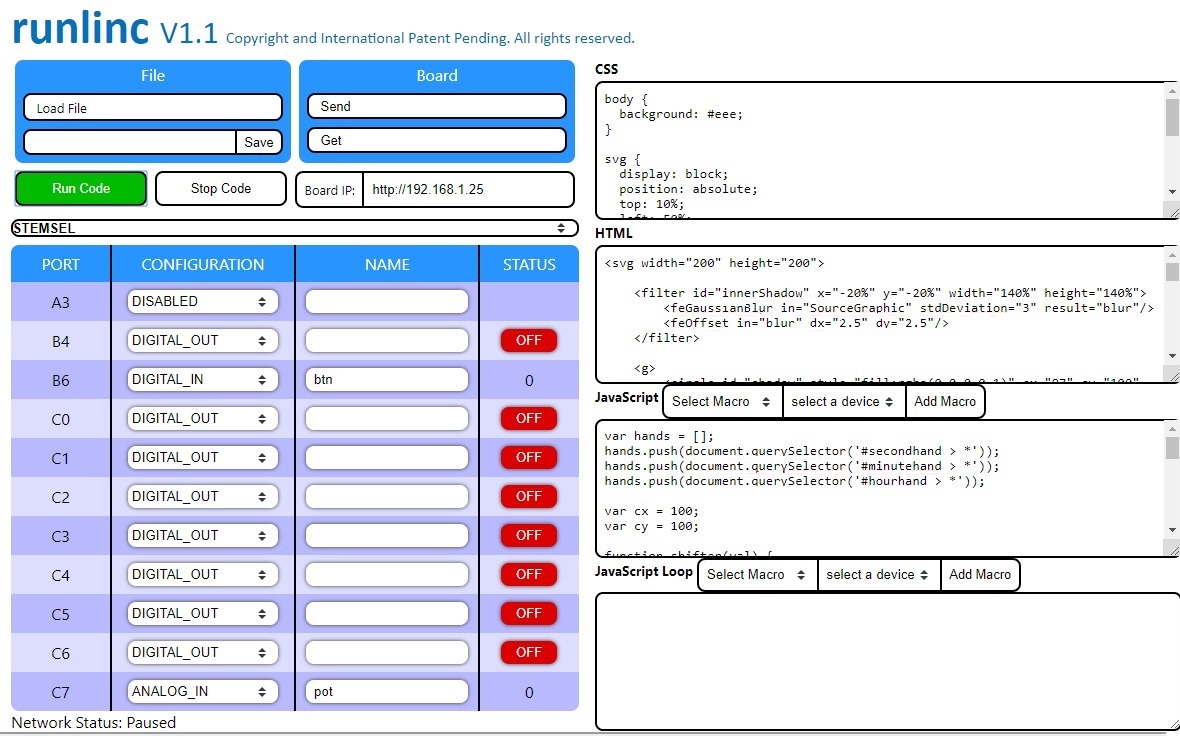Click the Board IP address field
The width and height of the screenshot is (1180, 736).
pyautogui.click(x=467, y=189)
